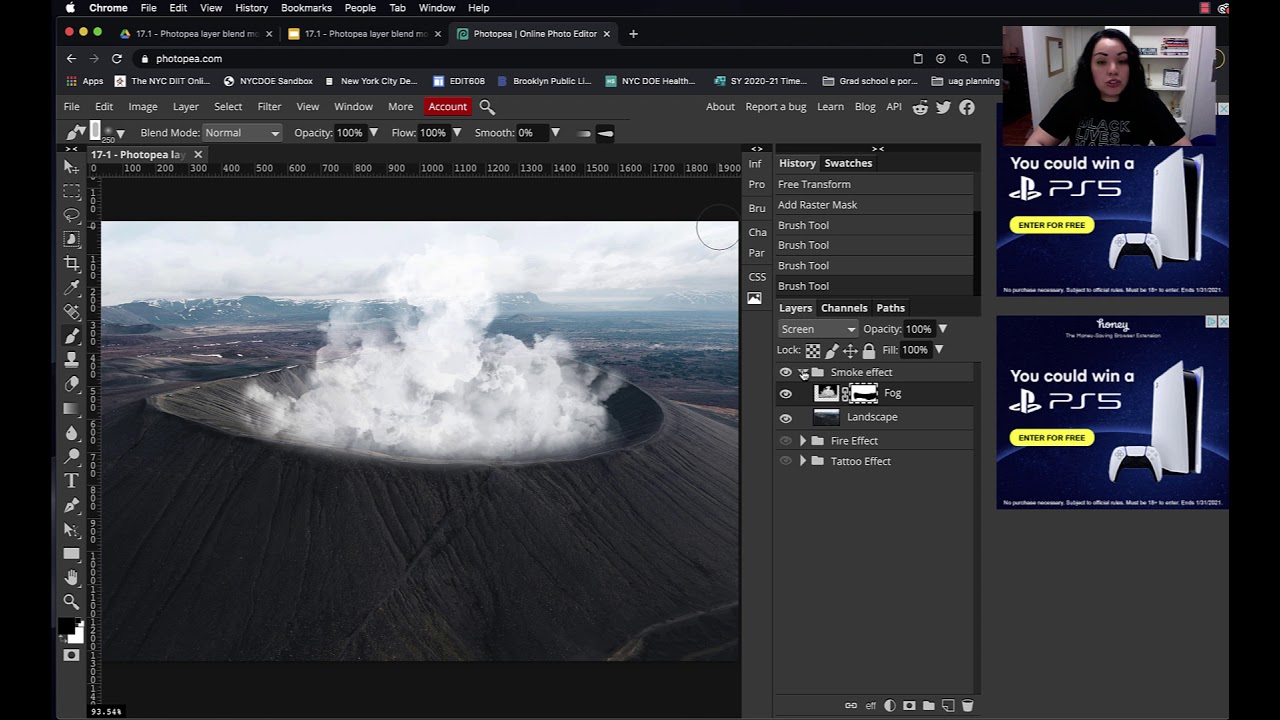This screenshot has width=1280, height=720.
Task: Toggle Quick Mask mode icon
Action: pos(71,655)
